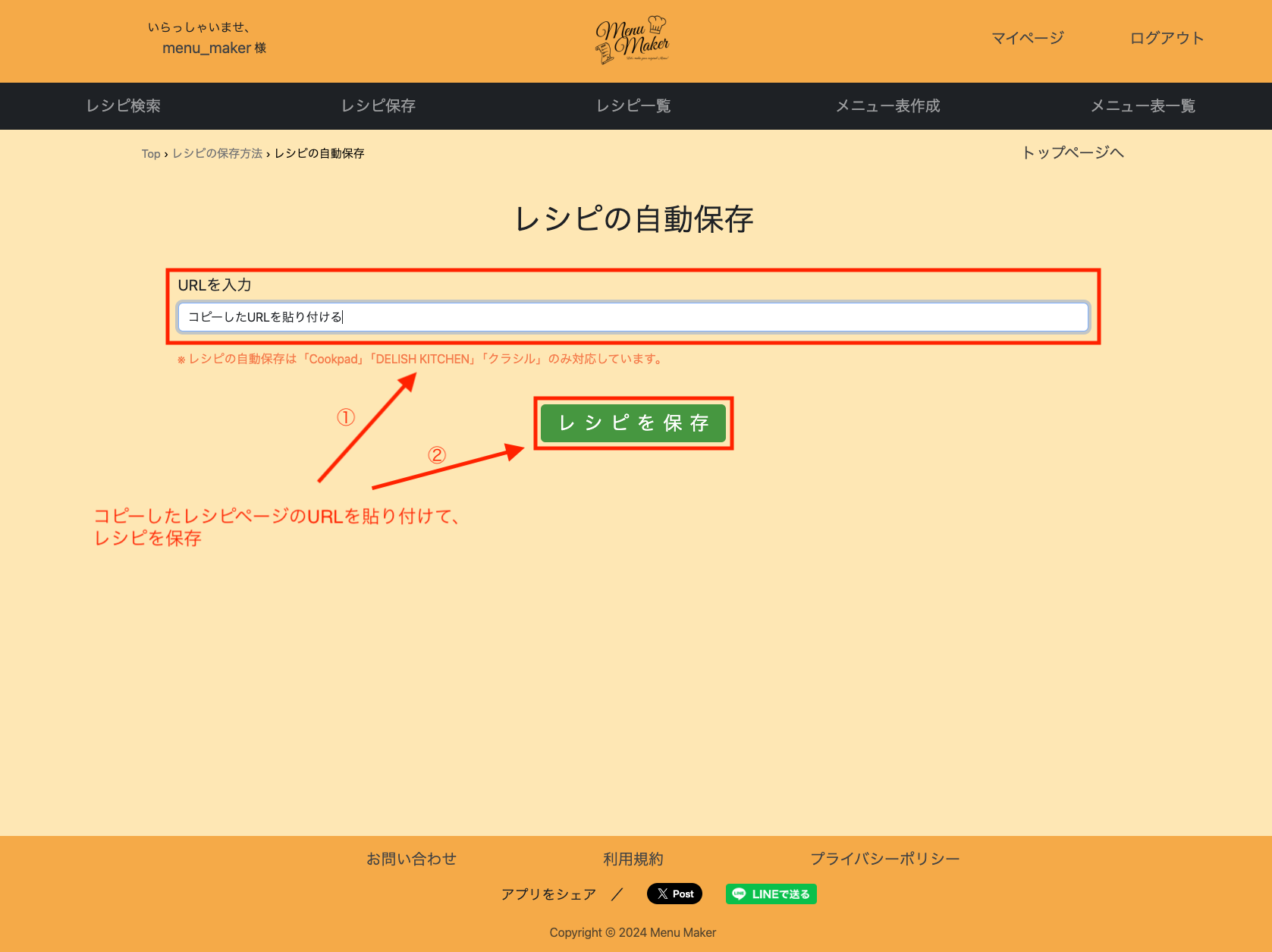
Task: Open マイページ link
Action: [x=1028, y=38]
